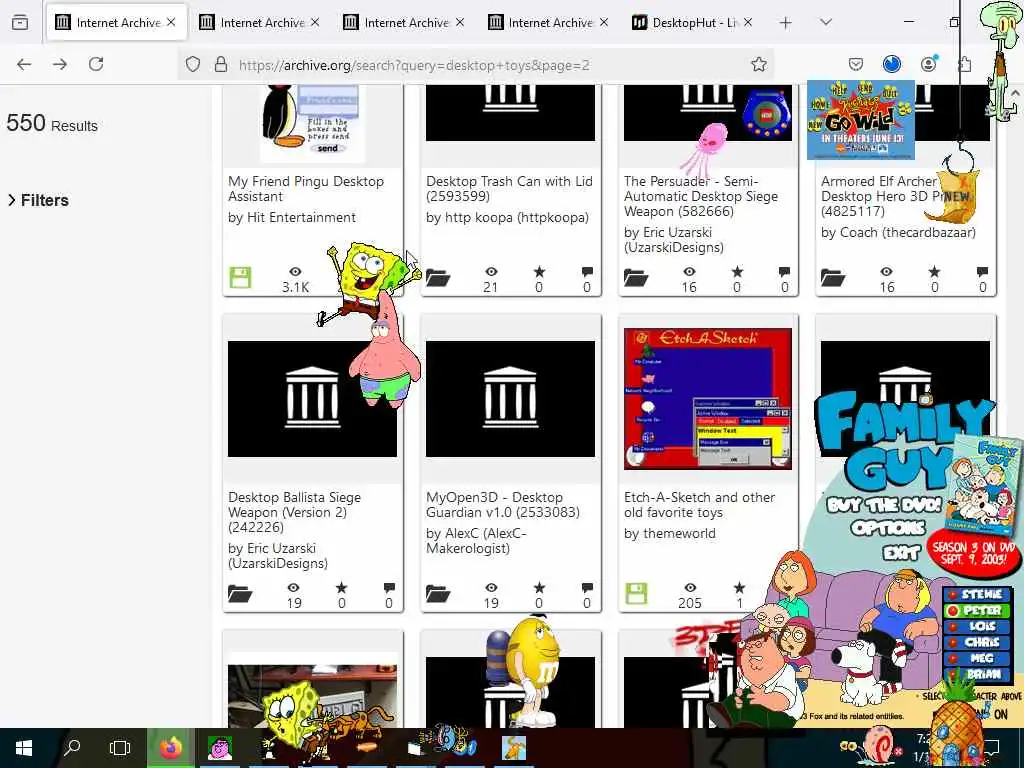Click by themeworld author text

pyautogui.click(x=669, y=534)
